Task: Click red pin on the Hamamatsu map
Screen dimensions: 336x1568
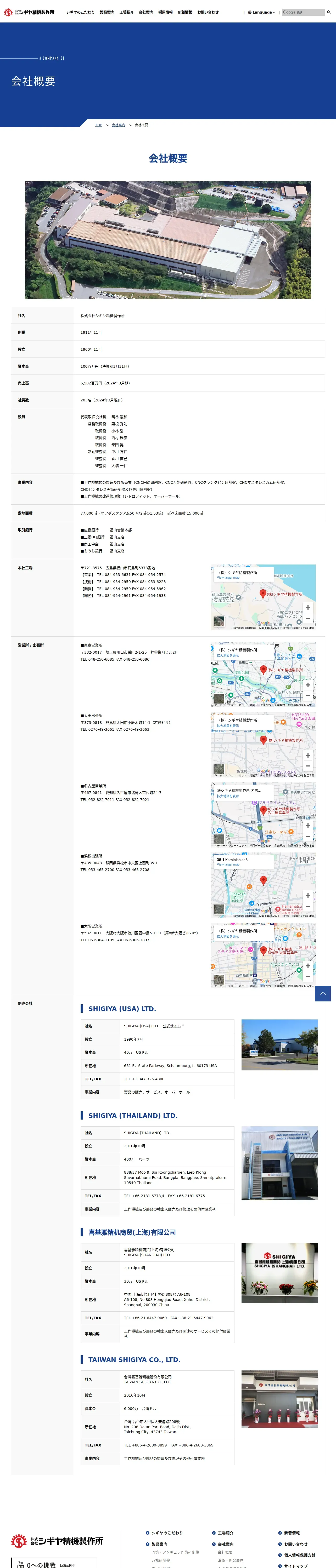Action: (264, 880)
